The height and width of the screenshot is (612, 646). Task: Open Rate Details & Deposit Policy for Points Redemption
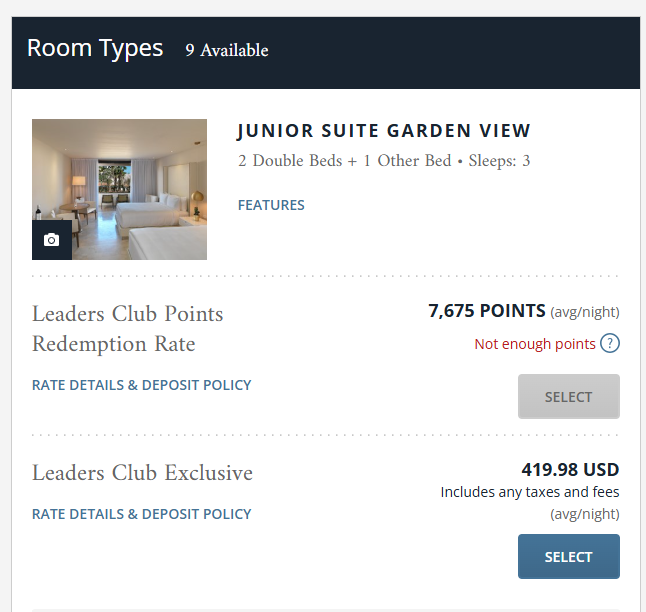(x=142, y=385)
